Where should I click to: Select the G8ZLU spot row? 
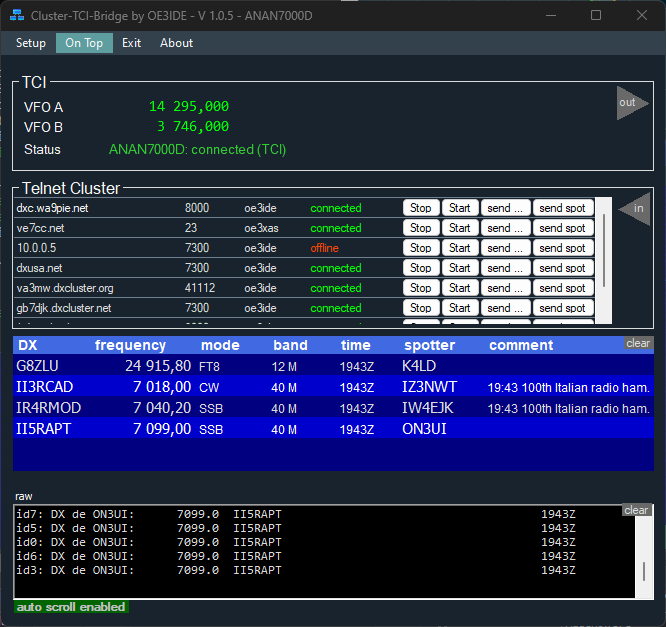click(x=333, y=366)
